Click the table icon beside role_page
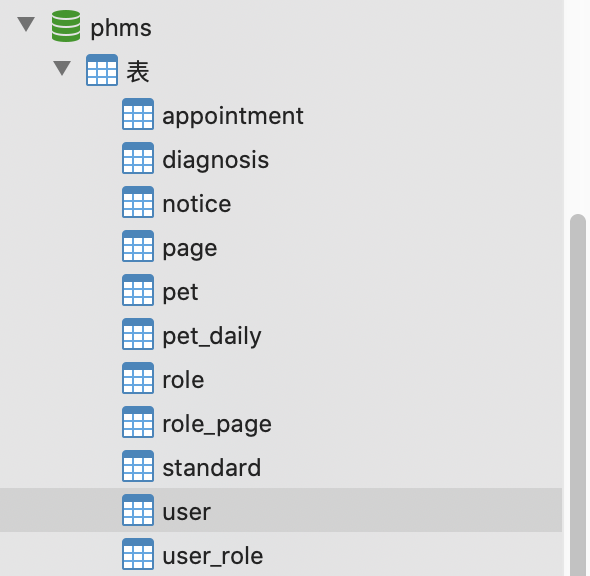 click(x=138, y=422)
